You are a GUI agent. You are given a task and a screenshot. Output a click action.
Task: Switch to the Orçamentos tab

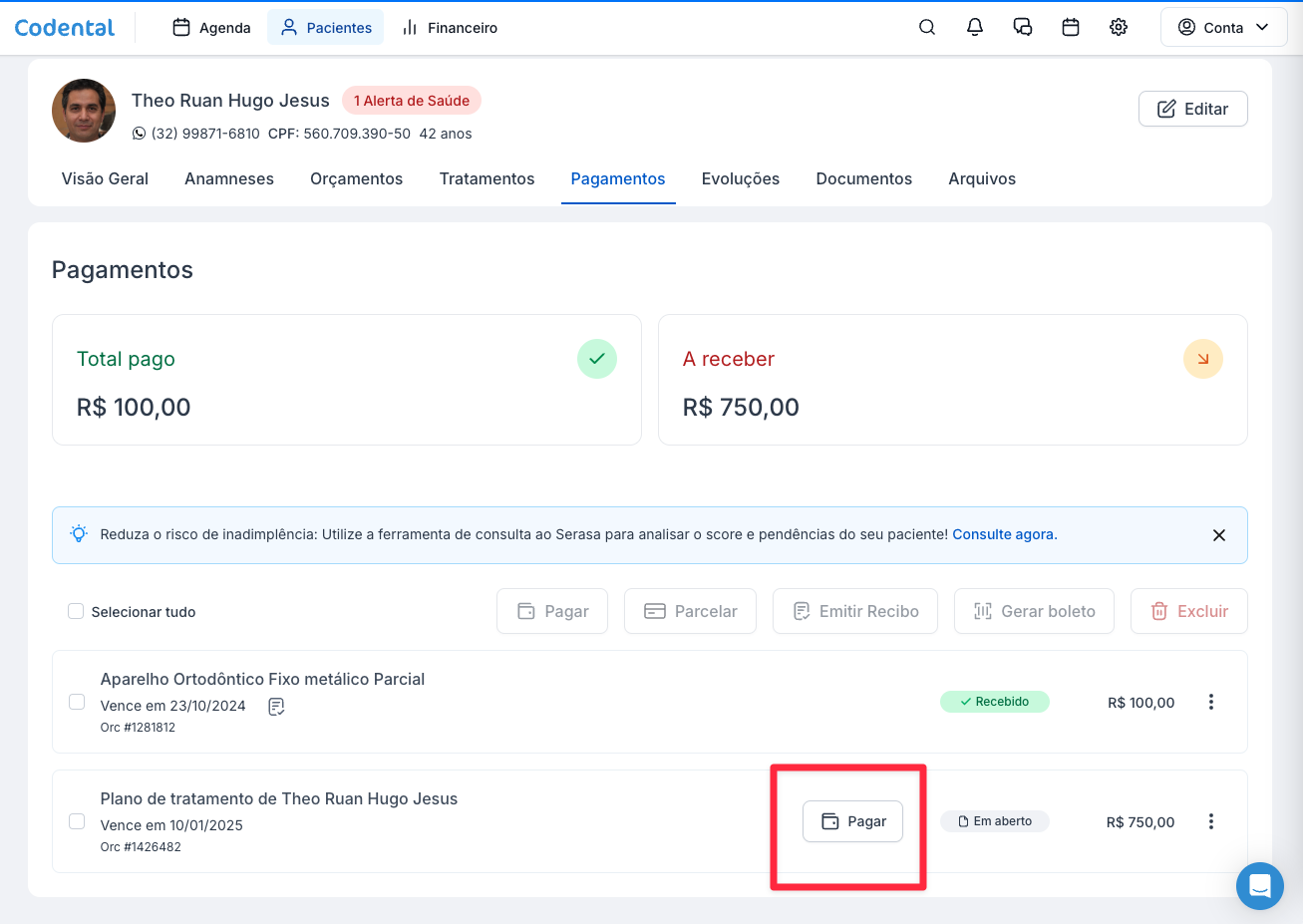pyautogui.click(x=356, y=179)
